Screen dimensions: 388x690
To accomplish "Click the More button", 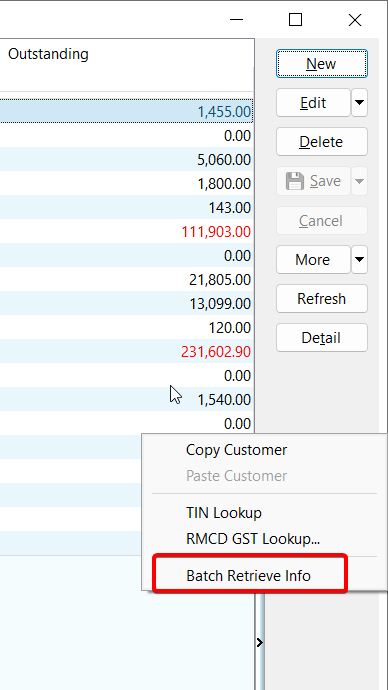I will pos(313,259).
